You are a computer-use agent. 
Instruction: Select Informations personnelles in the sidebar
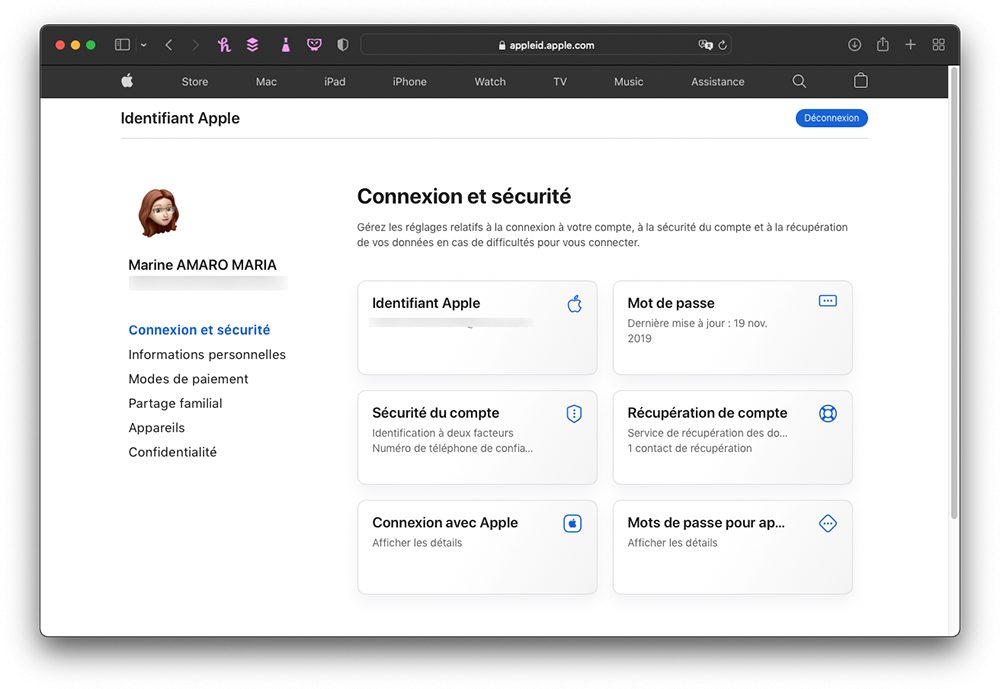tap(207, 354)
